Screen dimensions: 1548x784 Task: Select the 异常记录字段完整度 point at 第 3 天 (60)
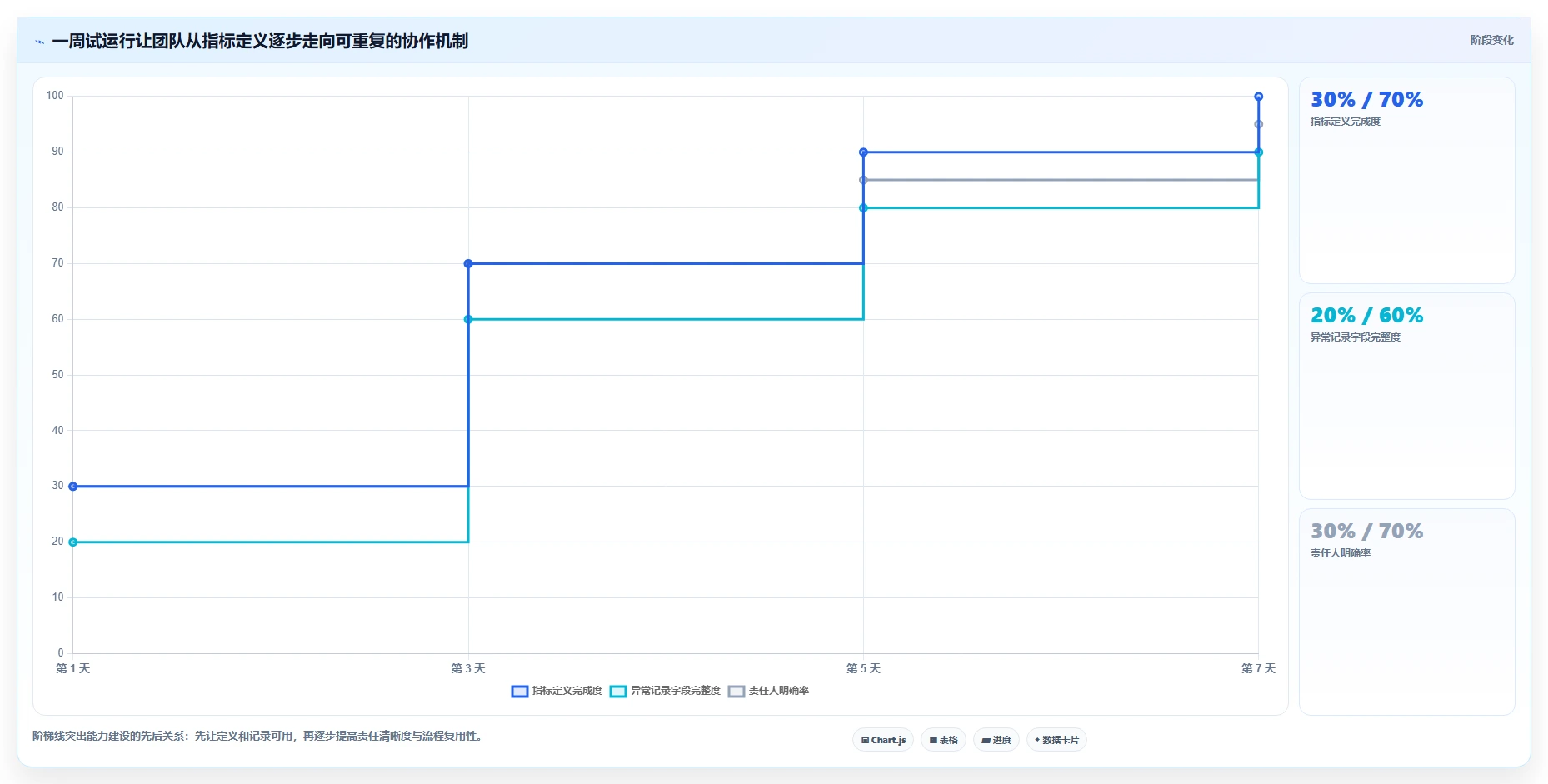pos(468,320)
